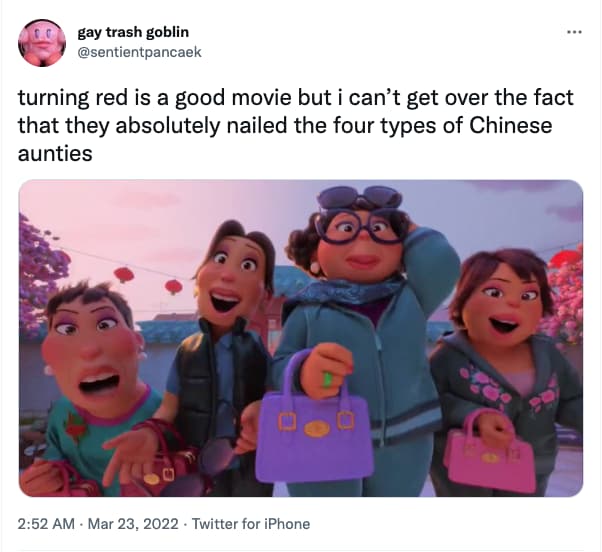Open the gay trash goblin display name

(x=133, y=32)
